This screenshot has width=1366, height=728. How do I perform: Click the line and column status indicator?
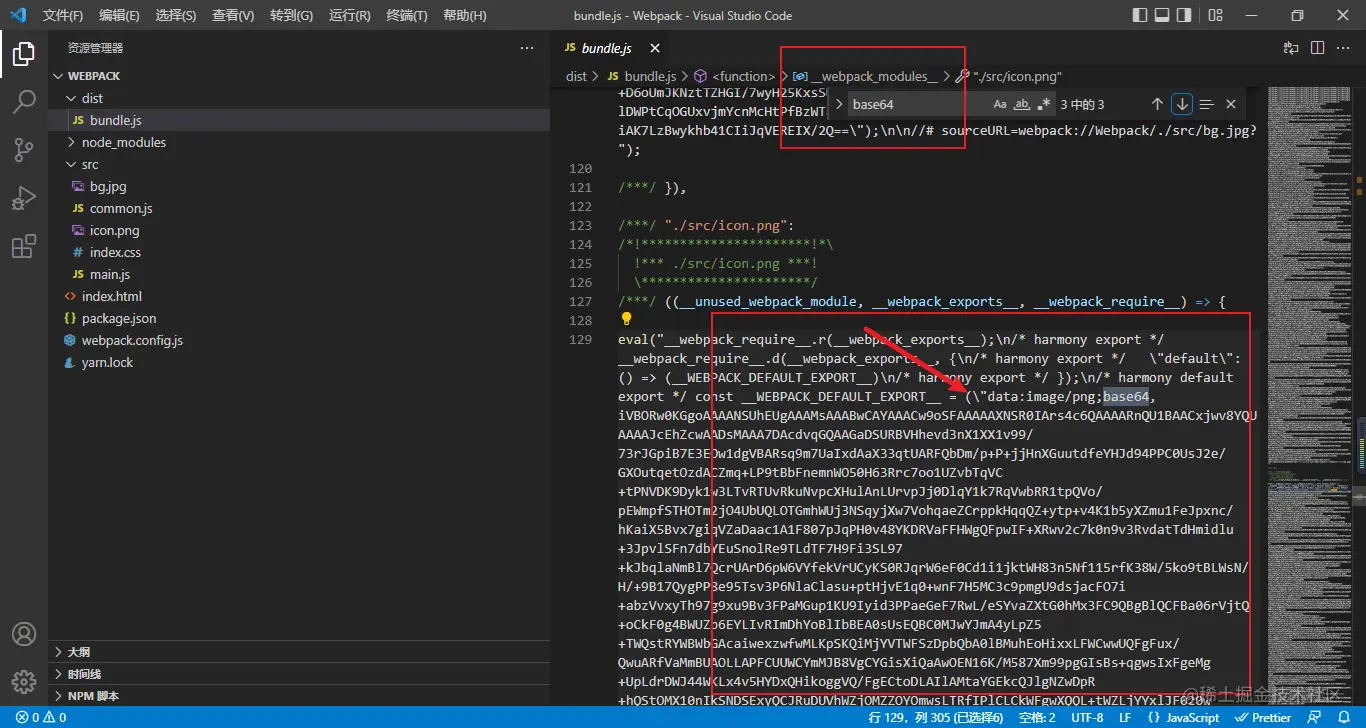(x=935, y=717)
